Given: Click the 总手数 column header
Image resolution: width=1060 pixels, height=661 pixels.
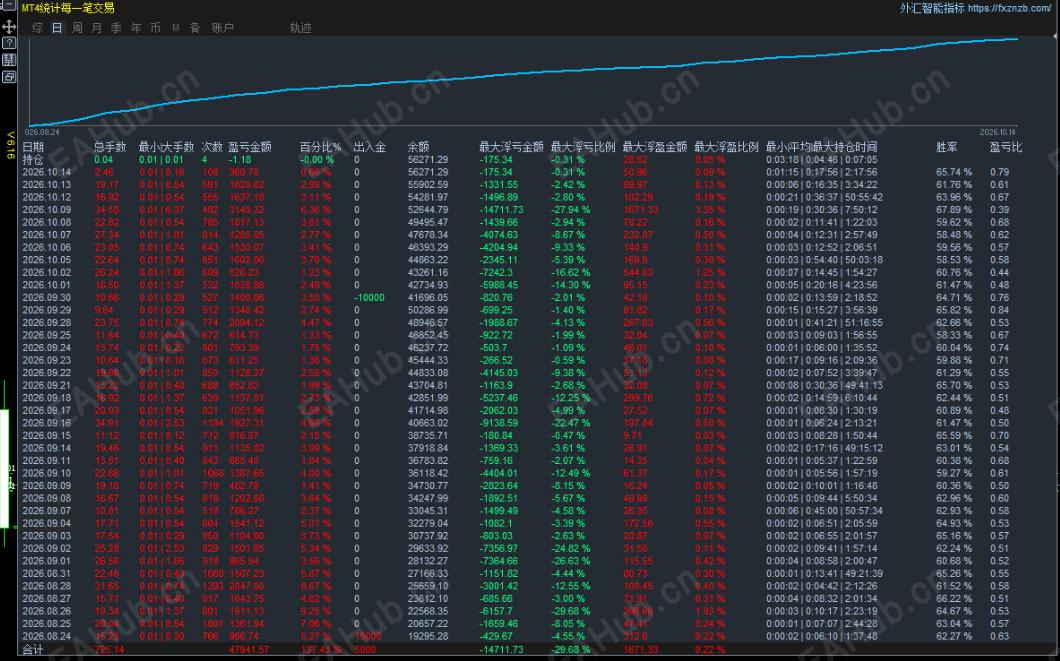Looking at the screenshot, I should (110, 147).
